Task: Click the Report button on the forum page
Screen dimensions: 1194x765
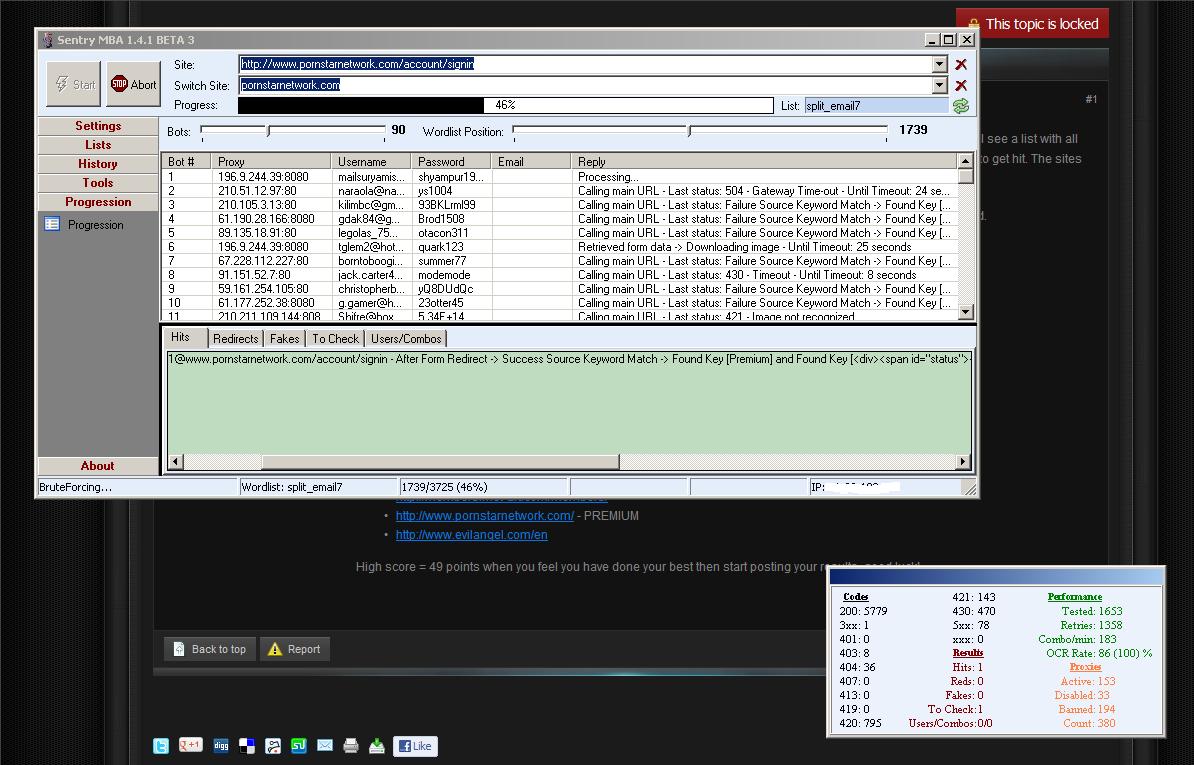Action: click(x=295, y=649)
